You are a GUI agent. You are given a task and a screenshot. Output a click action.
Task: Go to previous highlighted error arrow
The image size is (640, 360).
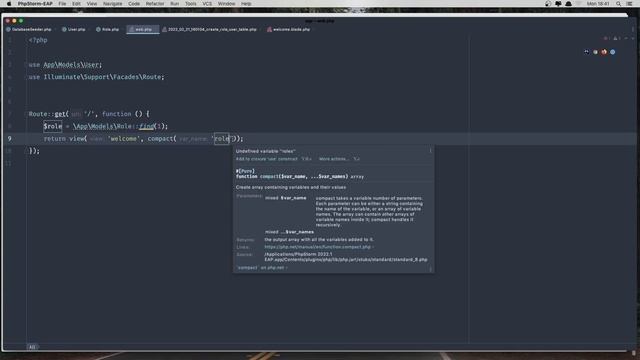[626, 38]
